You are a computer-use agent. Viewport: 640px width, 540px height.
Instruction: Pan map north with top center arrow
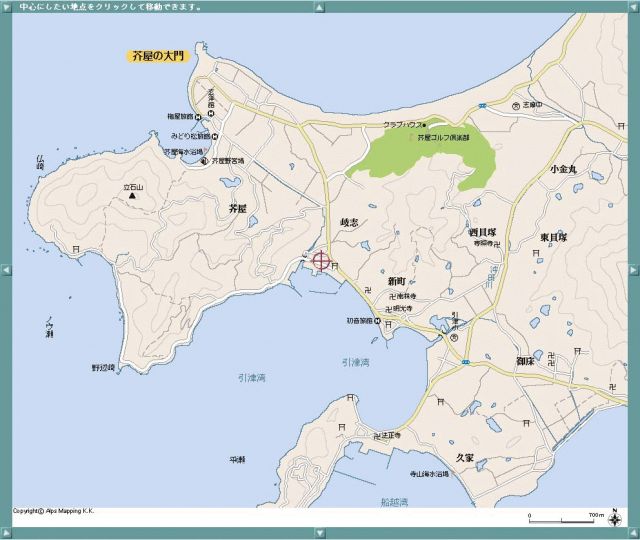point(319,6)
